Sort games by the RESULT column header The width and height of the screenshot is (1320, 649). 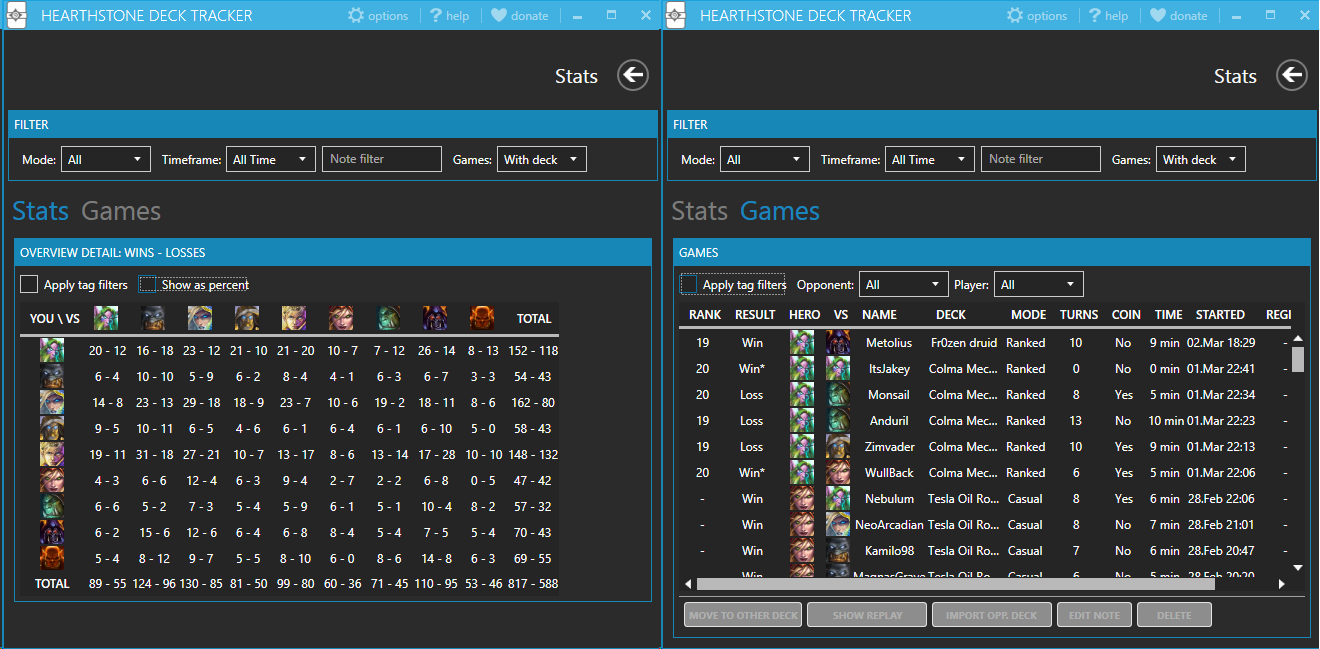point(755,314)
